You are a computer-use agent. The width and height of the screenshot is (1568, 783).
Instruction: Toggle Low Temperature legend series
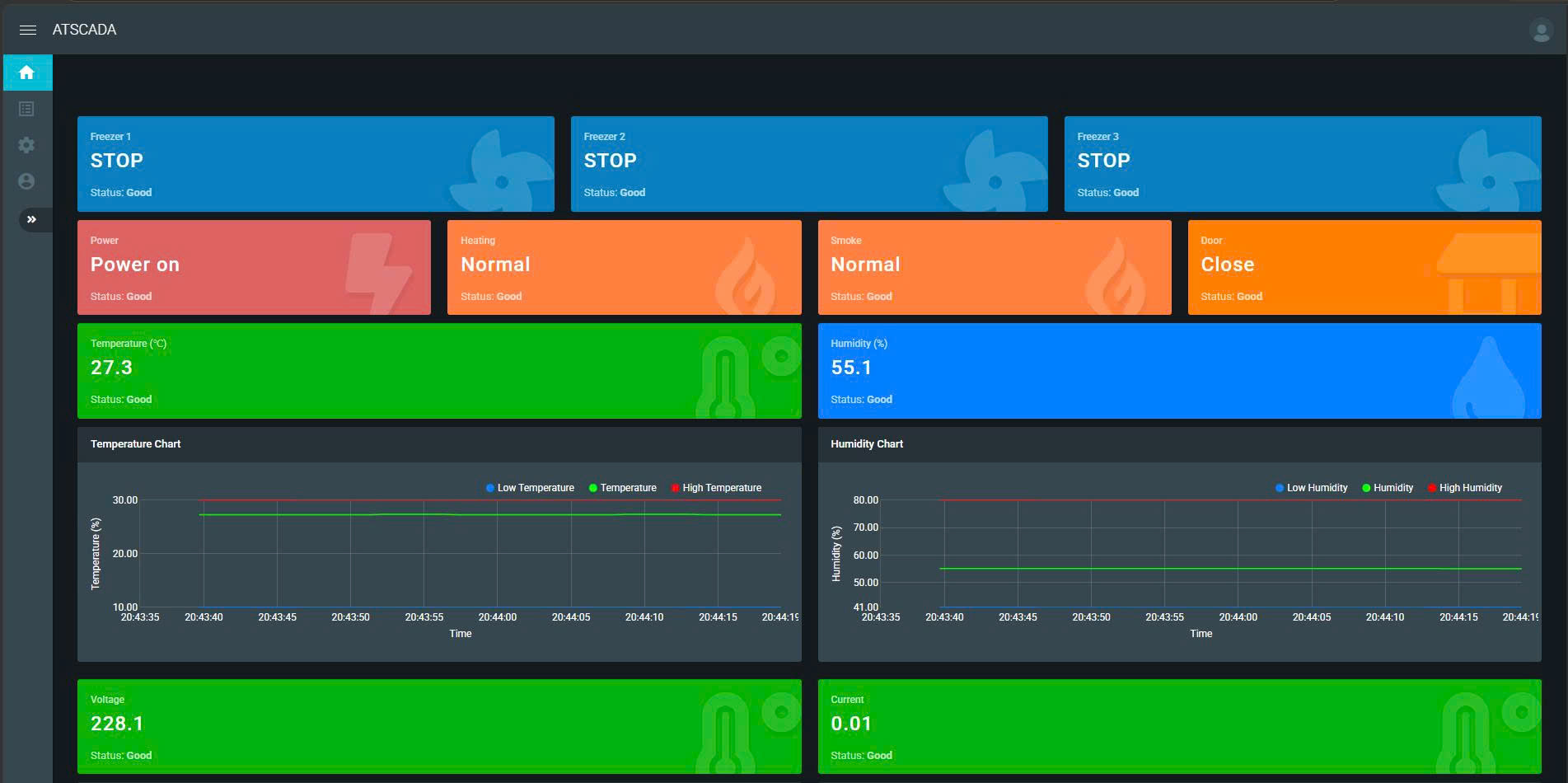click(x=531, y=488)
